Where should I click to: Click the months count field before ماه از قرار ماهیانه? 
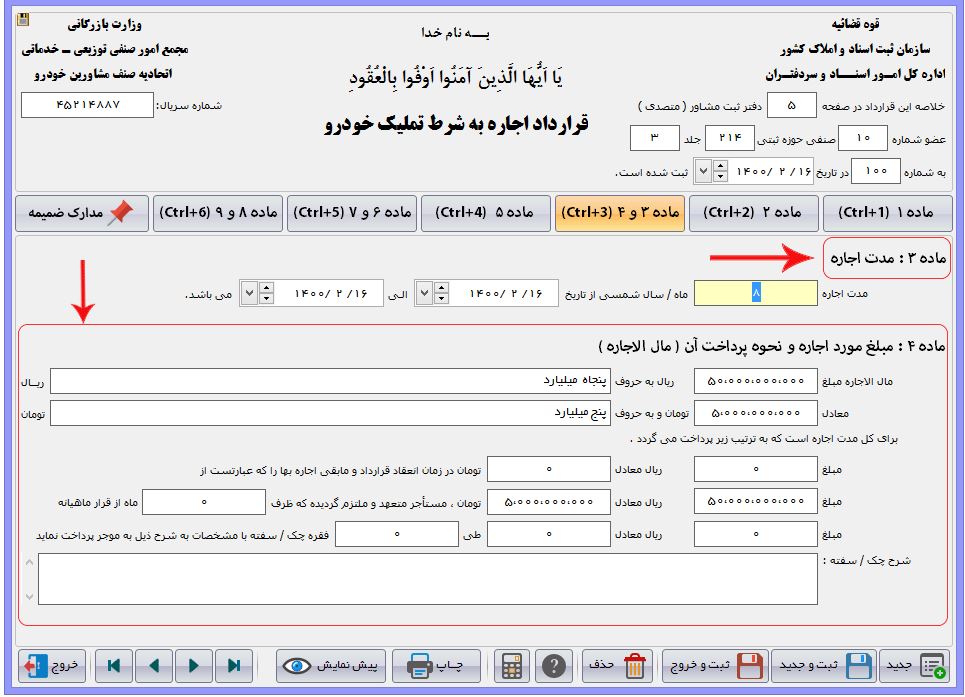[204, 502]
